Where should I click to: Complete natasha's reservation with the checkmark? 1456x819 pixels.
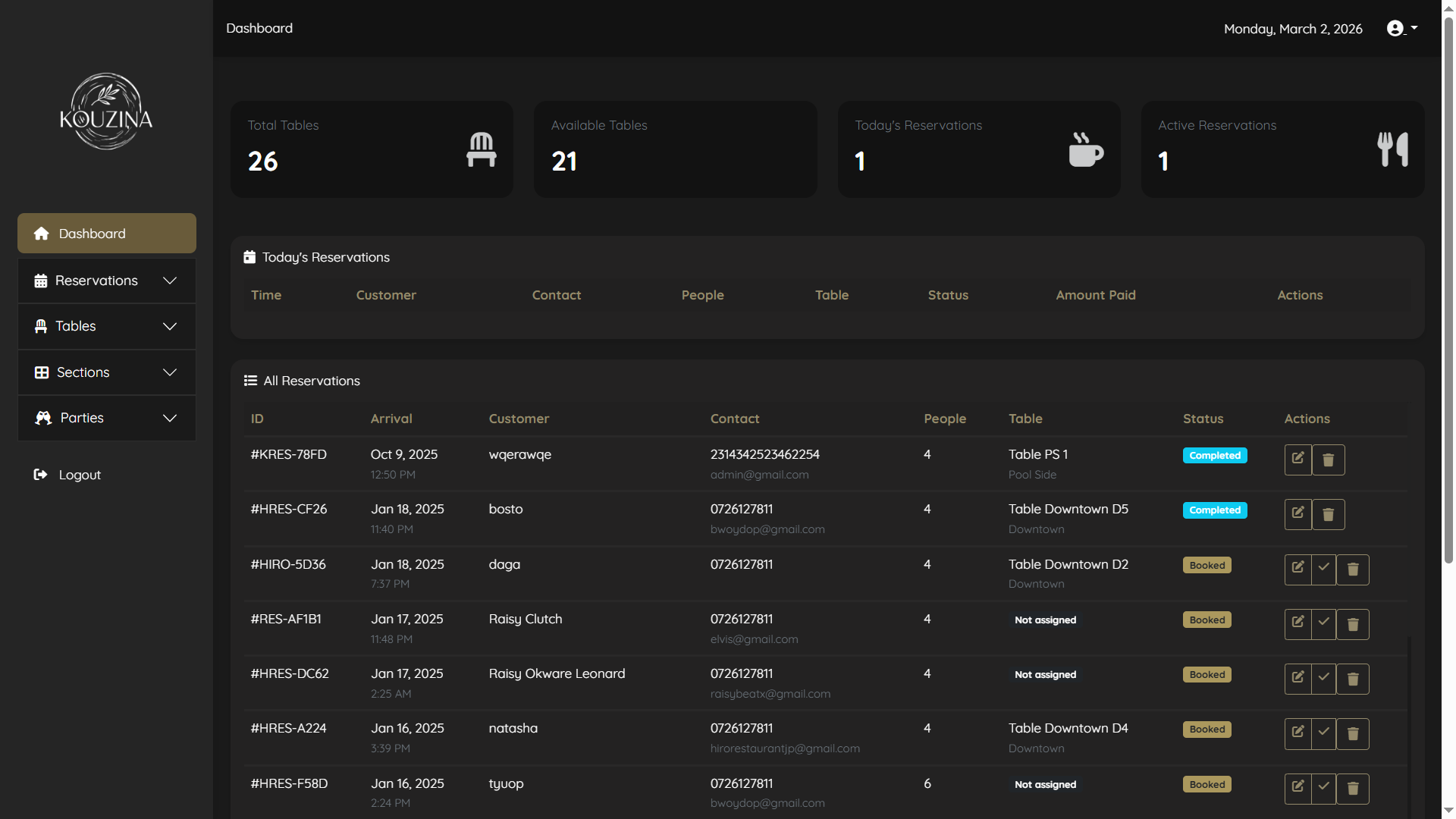(1323, 733)
